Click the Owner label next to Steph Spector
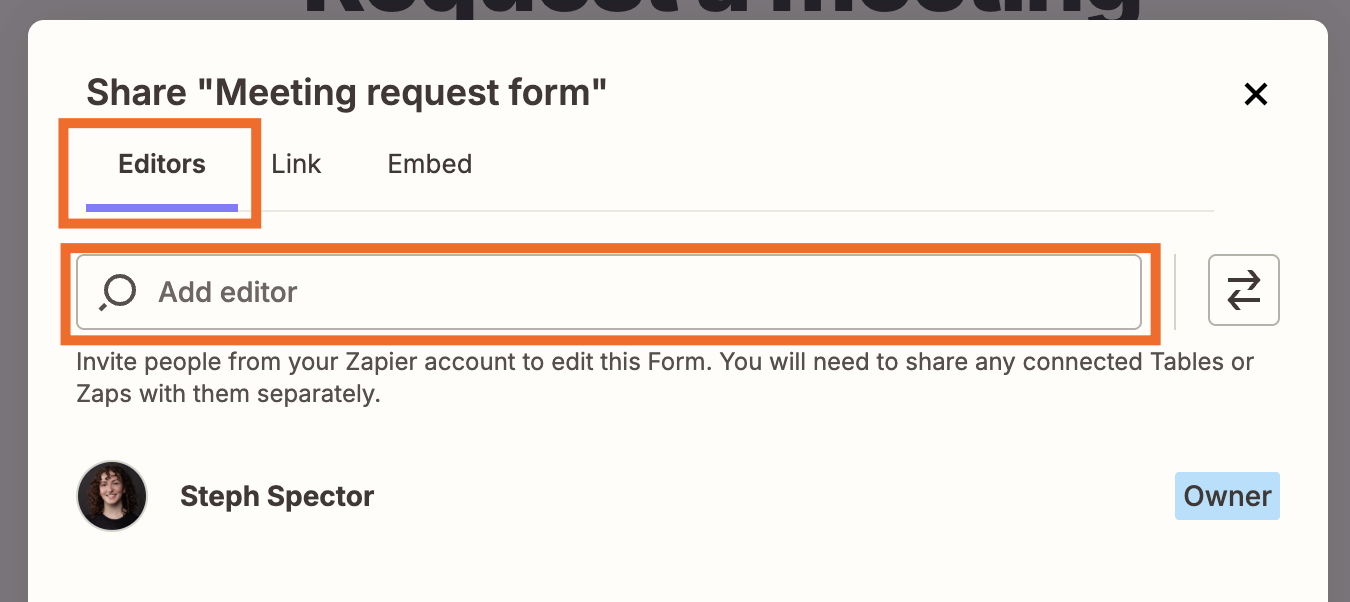 (1227, 495)
